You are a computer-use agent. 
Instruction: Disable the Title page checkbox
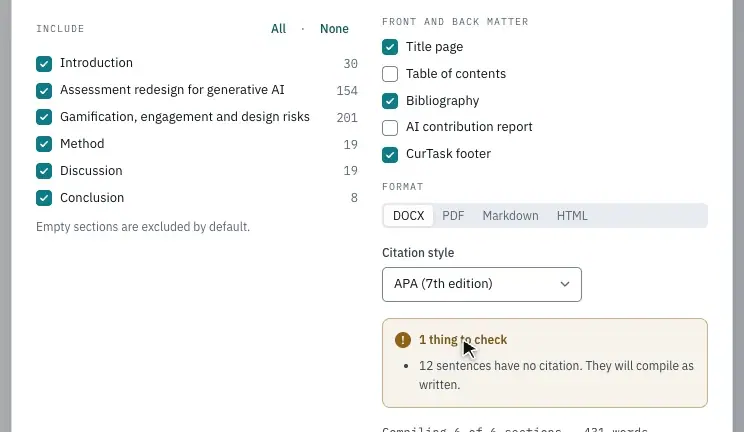pyautogui.click(x=390, y=47)
